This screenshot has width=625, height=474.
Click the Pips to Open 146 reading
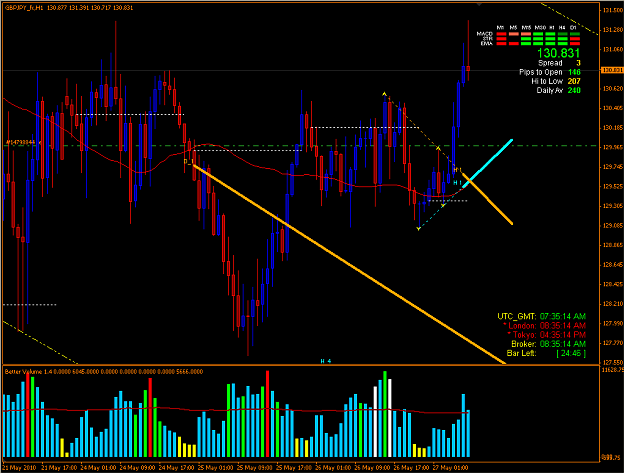[x=550, y=72]
